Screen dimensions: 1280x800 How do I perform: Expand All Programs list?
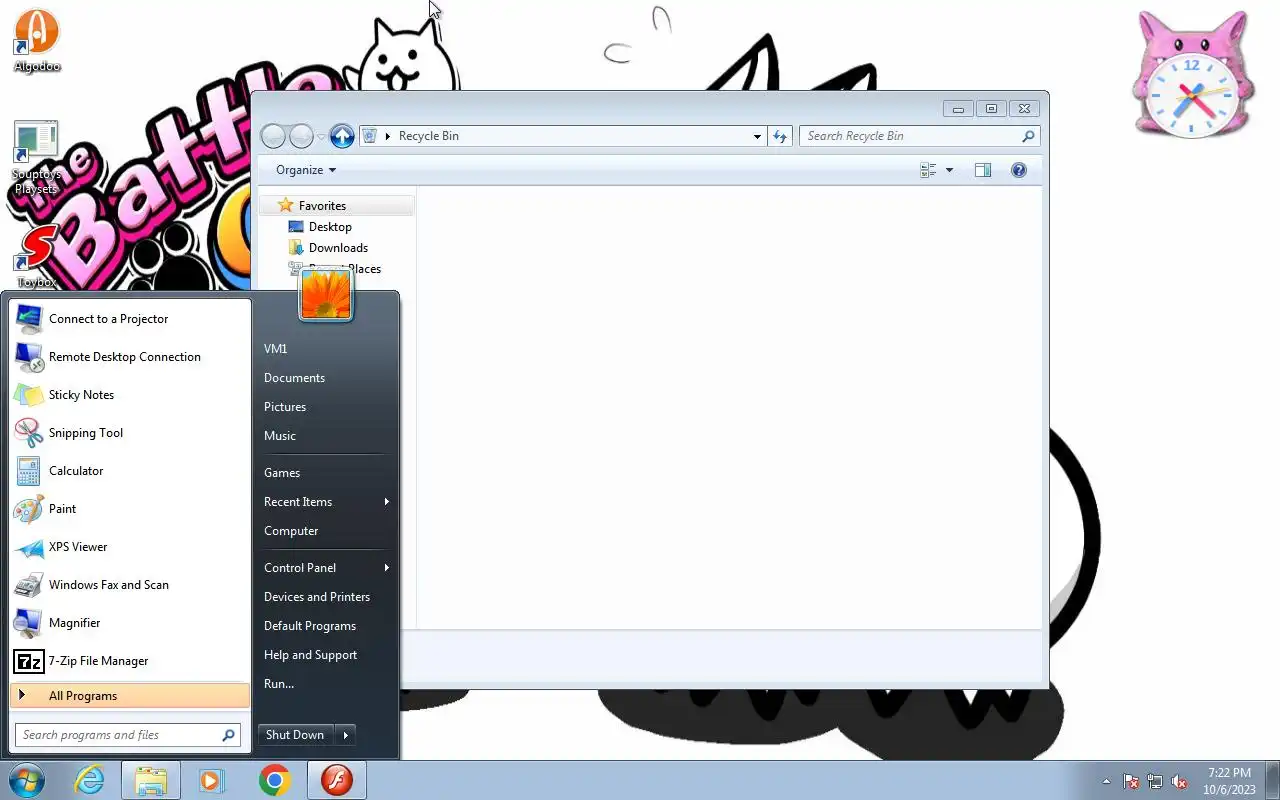130,696
